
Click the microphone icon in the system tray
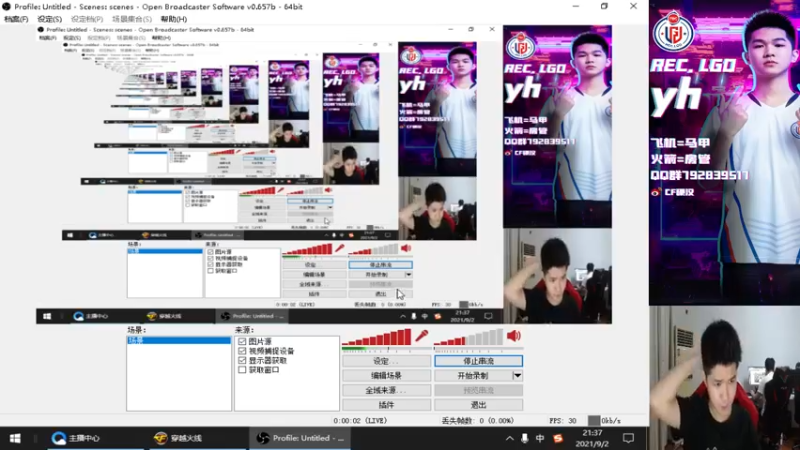click(524, 438)
